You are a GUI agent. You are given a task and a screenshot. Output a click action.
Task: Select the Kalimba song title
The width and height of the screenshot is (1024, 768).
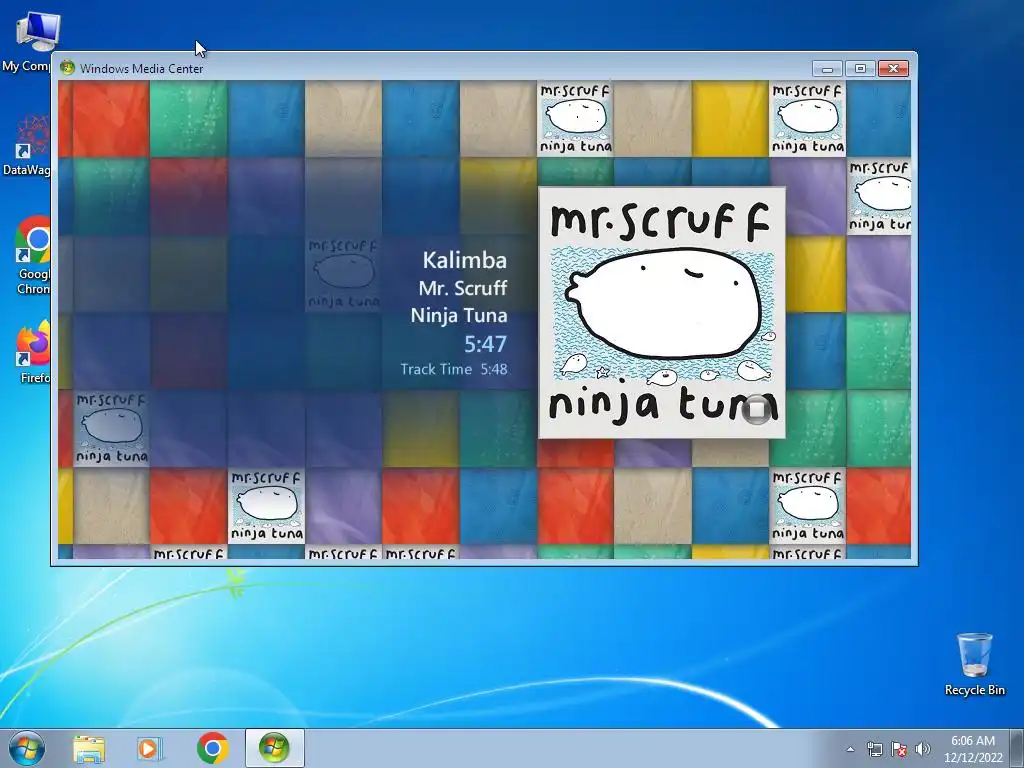464,260
